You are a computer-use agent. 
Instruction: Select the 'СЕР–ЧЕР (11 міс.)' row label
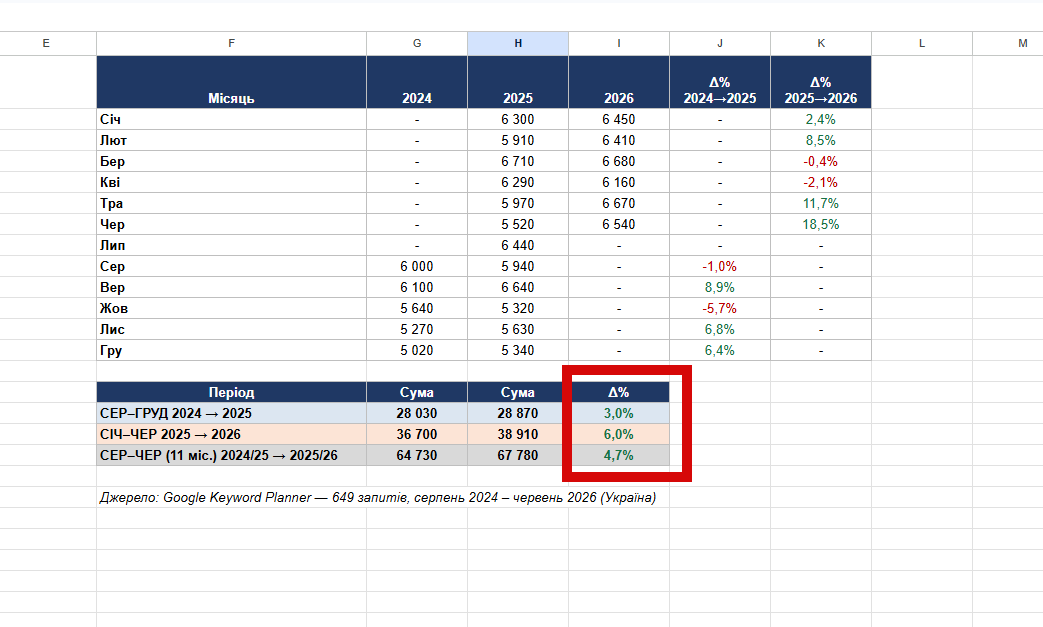(231, 455)
